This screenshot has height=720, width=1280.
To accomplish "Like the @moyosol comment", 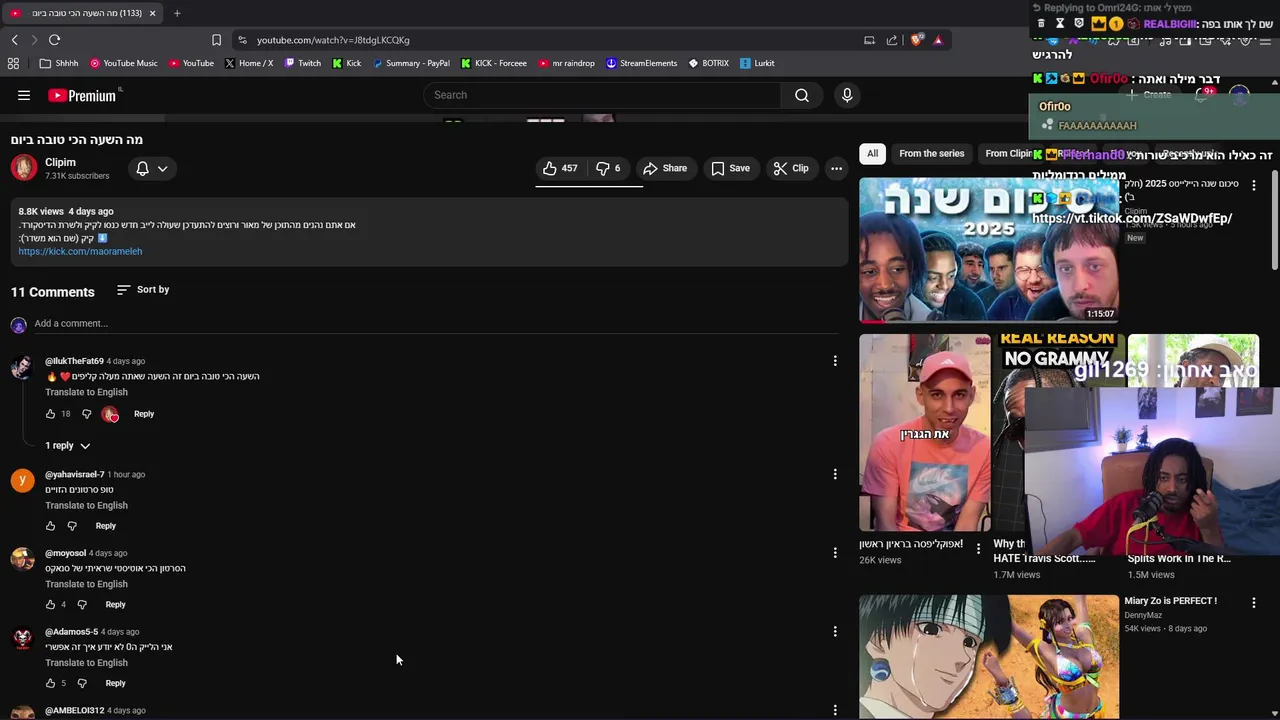I will (50, 604).
